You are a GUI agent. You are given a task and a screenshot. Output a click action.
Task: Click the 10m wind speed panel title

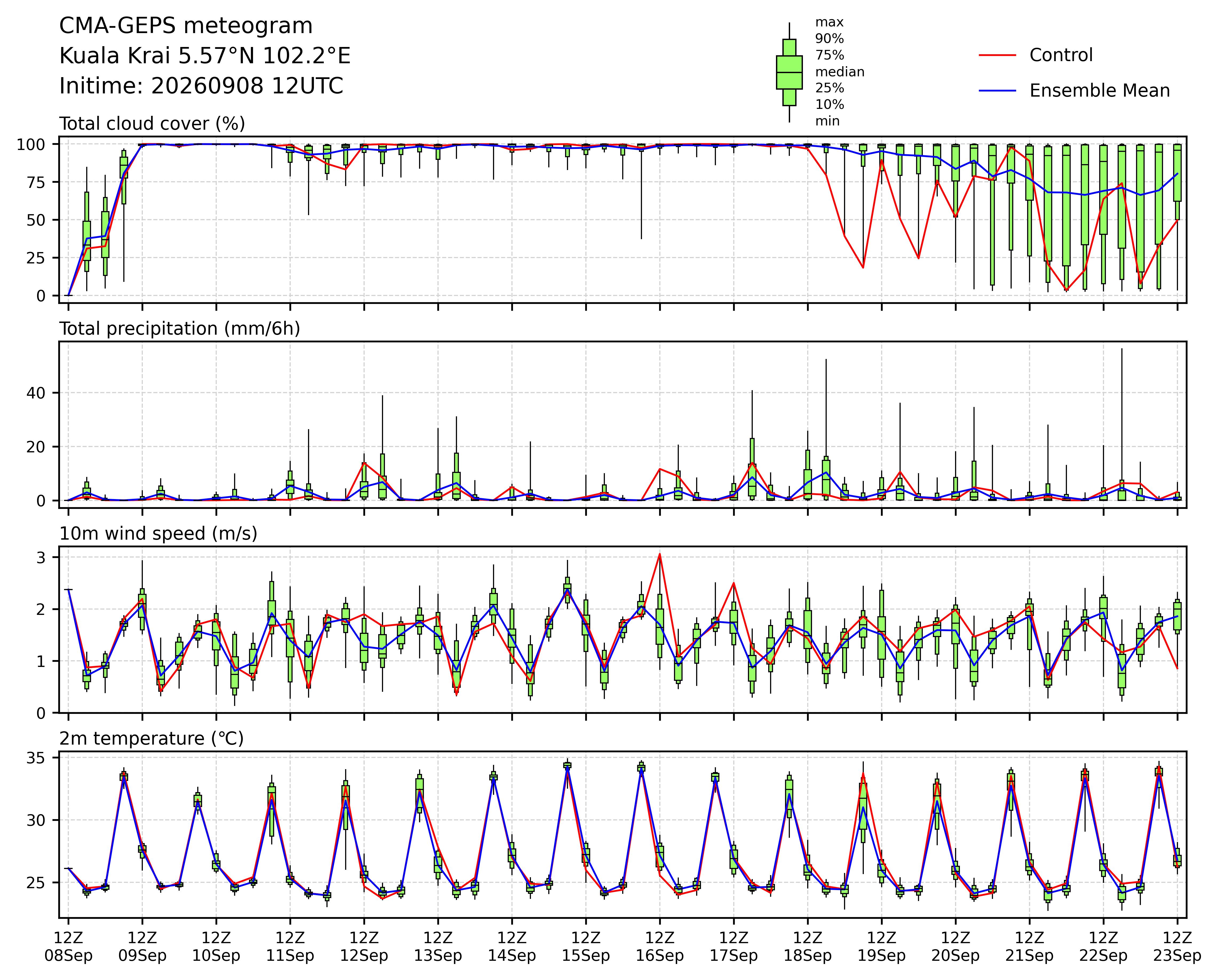pos(158,534)
